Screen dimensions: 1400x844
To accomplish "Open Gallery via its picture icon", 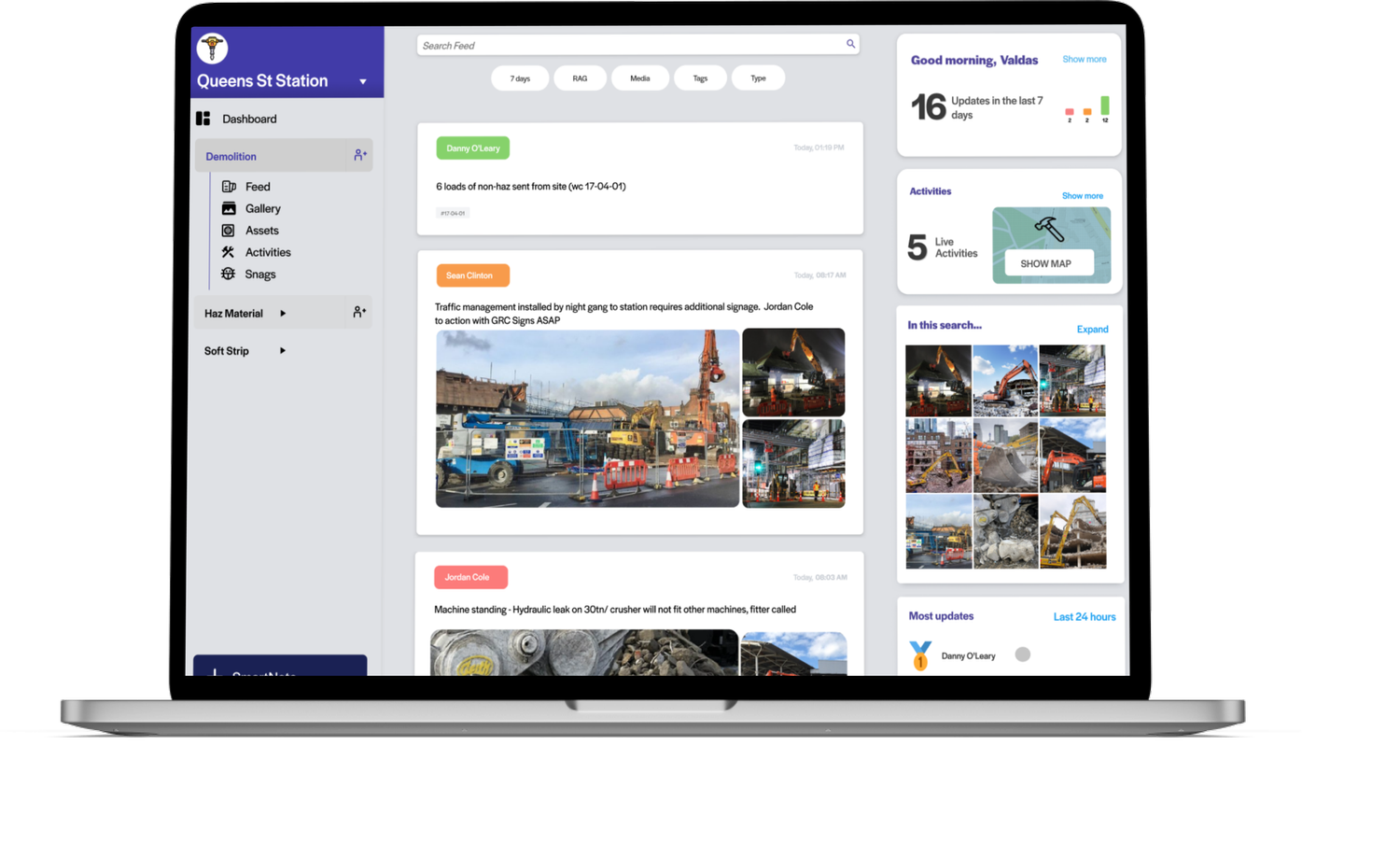I will [229, 208].
